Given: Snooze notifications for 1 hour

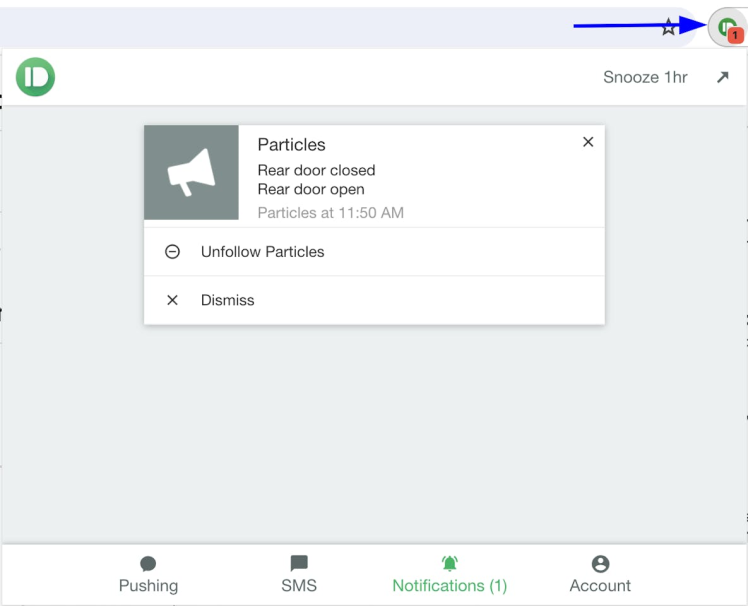Looking at the screenshot, I should tap(645, 77).
